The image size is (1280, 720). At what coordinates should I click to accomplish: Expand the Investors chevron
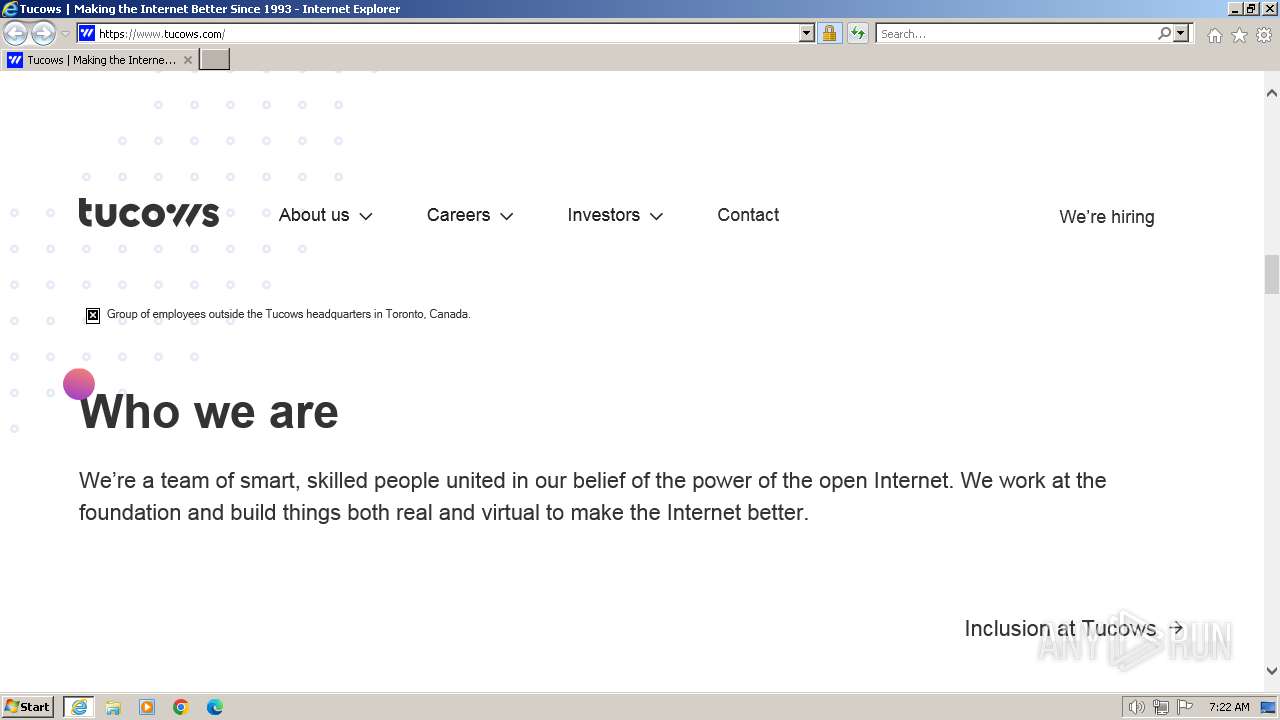point(656,216)
